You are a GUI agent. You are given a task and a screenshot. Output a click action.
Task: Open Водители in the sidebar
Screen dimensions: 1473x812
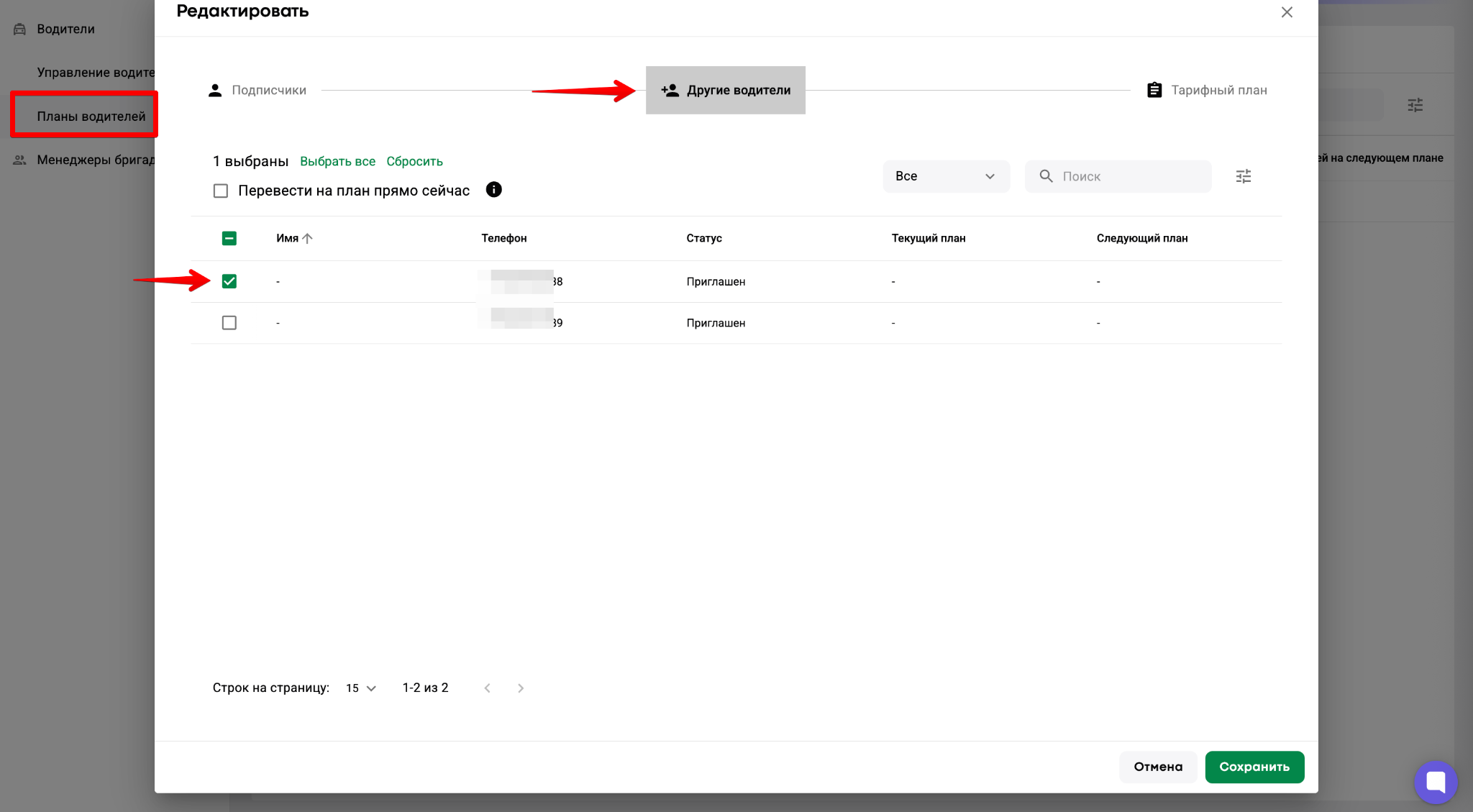(65, 29)
